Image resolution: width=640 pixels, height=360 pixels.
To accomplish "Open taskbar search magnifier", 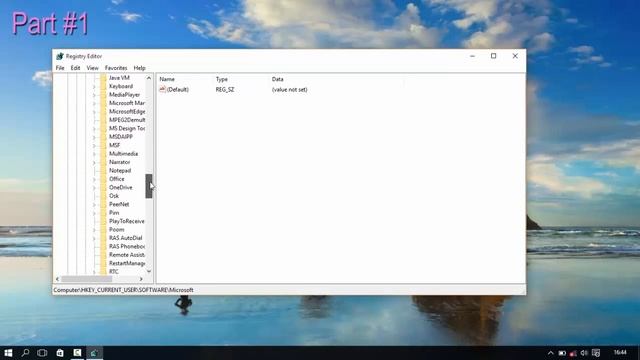I will (x=25, y=353).
